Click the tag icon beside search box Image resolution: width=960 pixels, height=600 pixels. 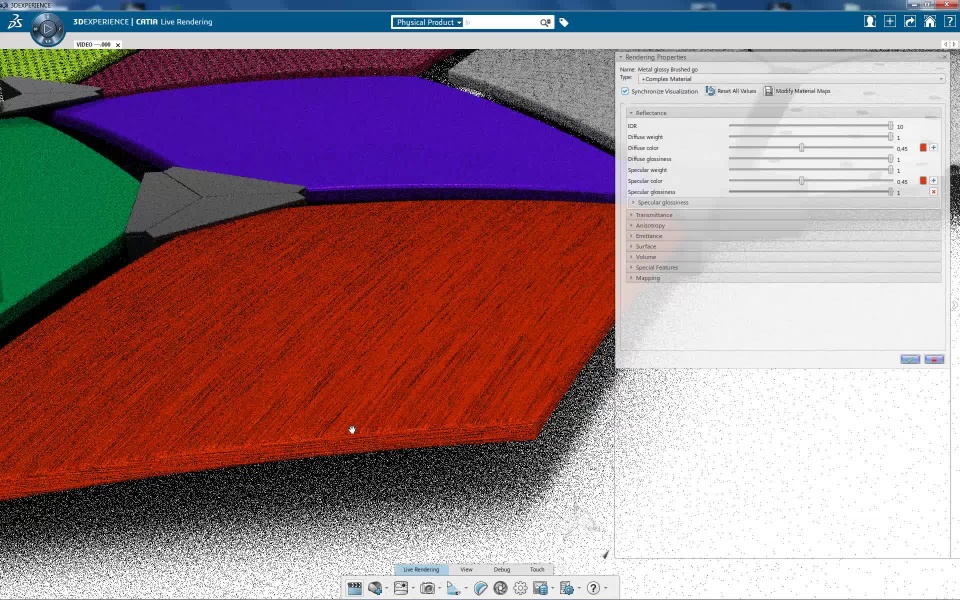tap(564, 22)
